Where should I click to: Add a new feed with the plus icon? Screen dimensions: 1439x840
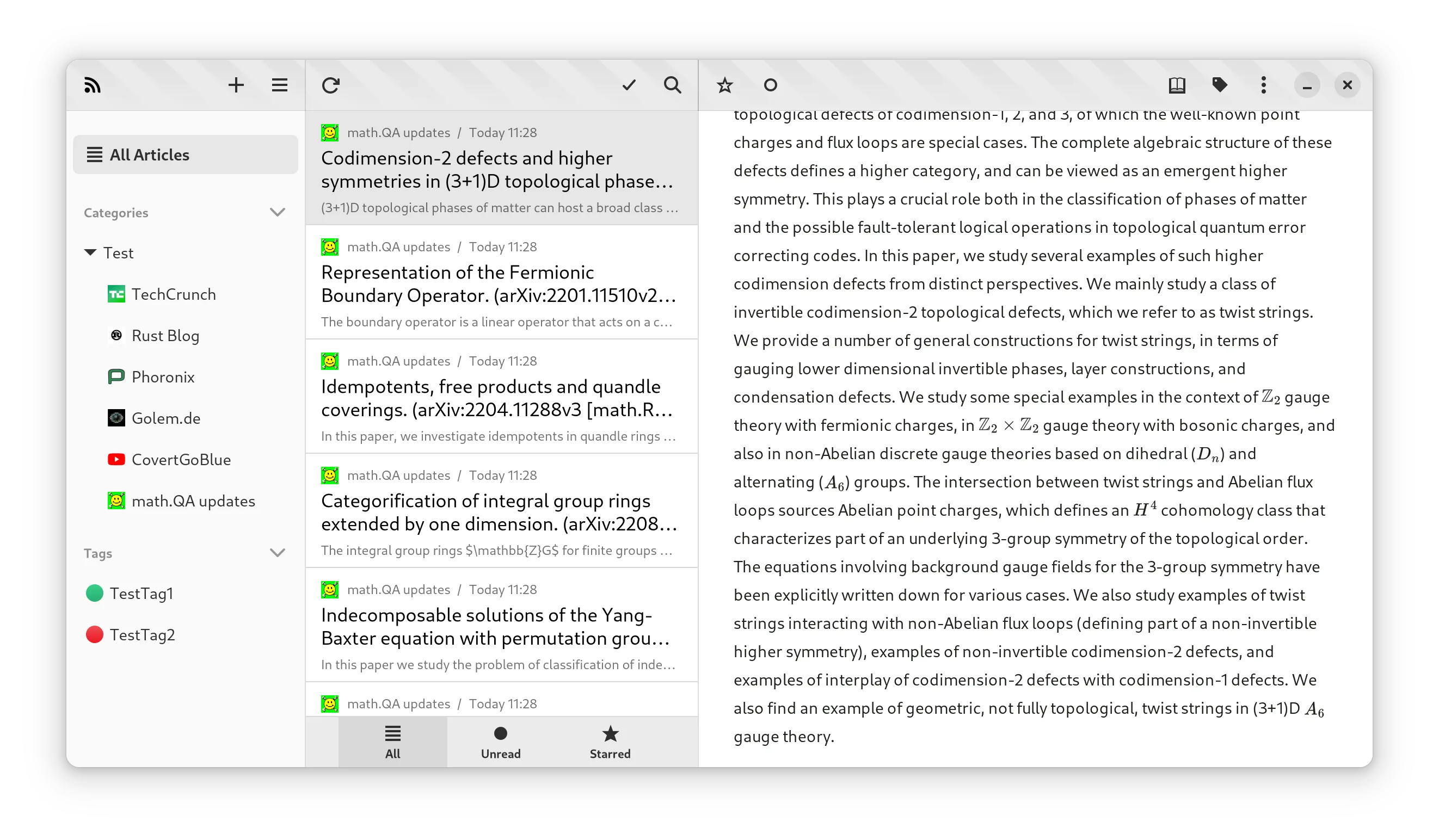[236, 84]
